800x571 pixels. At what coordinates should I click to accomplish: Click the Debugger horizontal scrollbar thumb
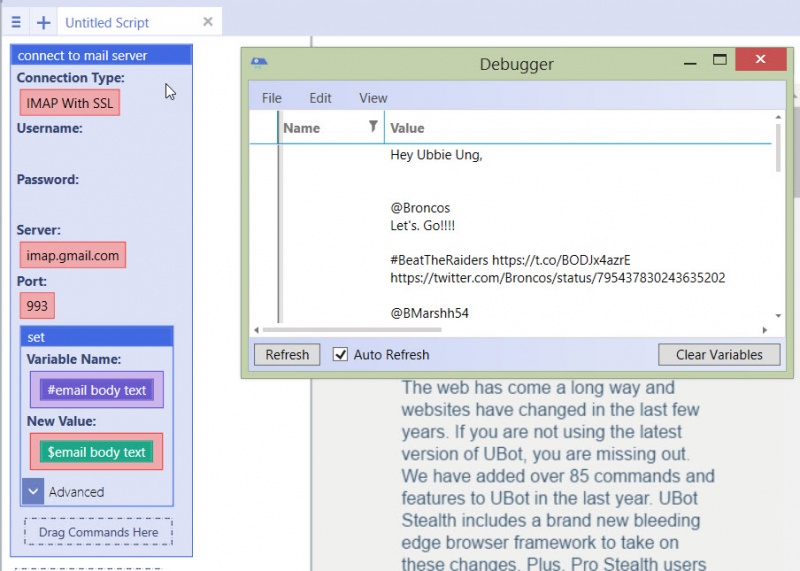(x=352, y=330)
